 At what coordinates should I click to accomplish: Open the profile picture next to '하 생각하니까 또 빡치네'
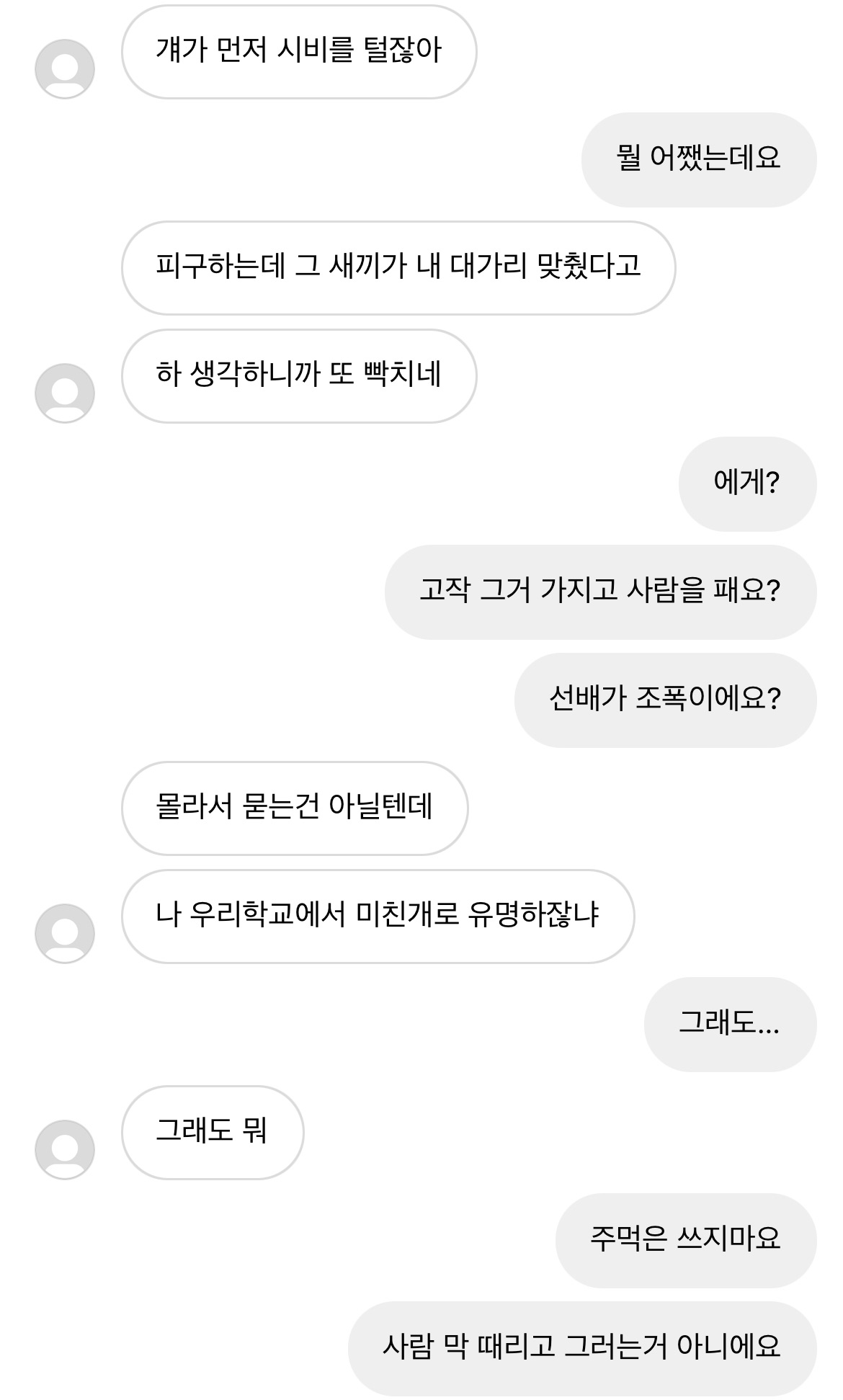(x=65, y=393)
